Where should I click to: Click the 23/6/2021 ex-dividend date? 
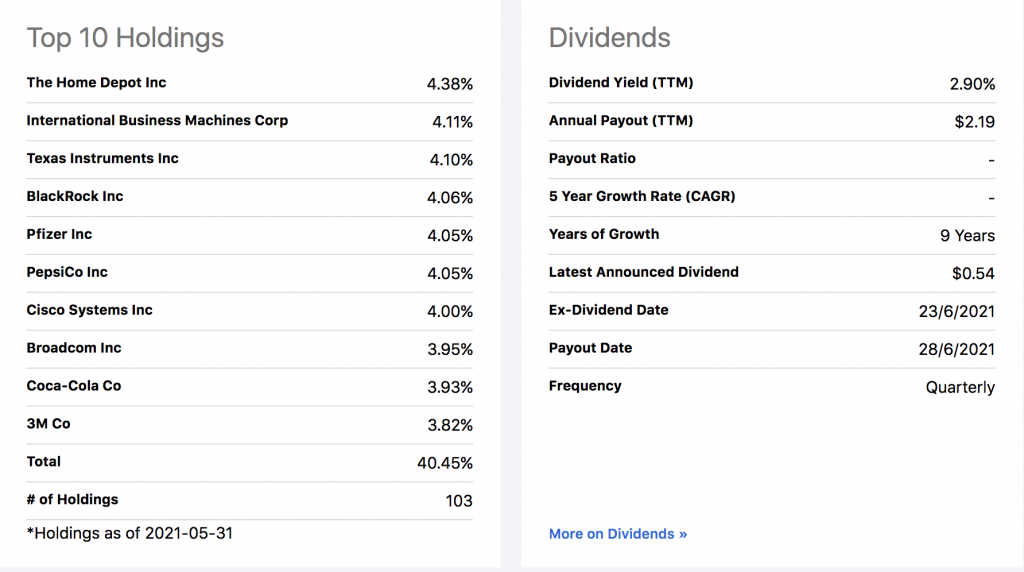(x=957, y=311)
